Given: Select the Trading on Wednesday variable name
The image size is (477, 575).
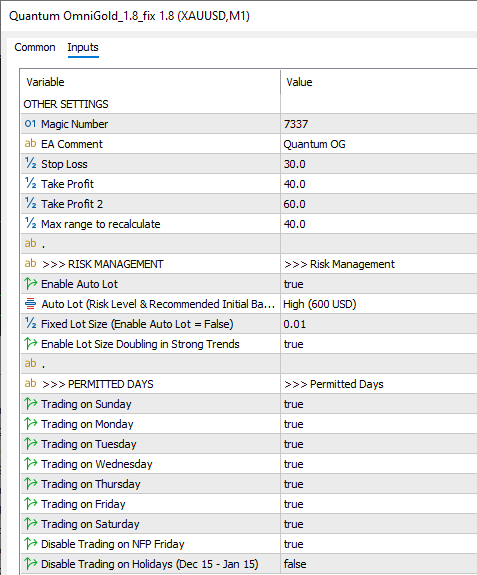Looking at the screenshot, I should click(x=96, y=464).
